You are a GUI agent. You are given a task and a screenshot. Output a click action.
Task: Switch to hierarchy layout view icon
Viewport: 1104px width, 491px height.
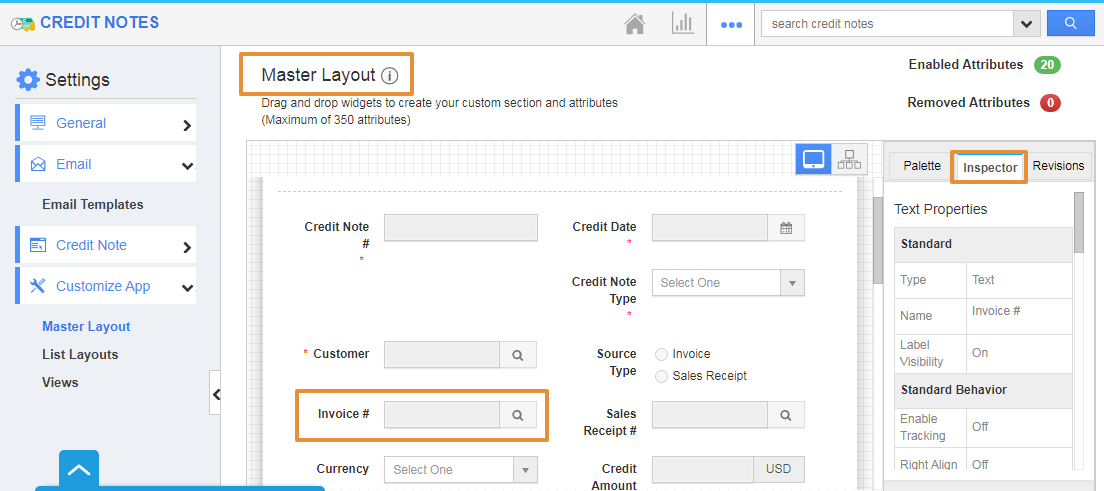coord(849,159)
